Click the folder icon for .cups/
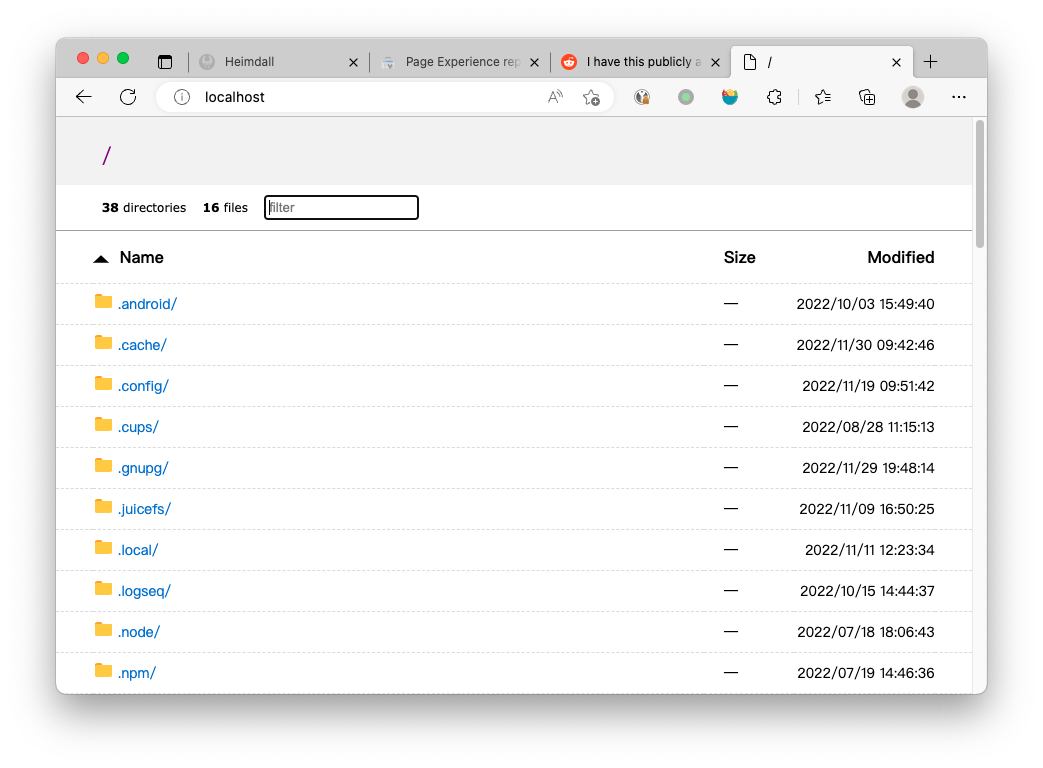 (103, 425)
